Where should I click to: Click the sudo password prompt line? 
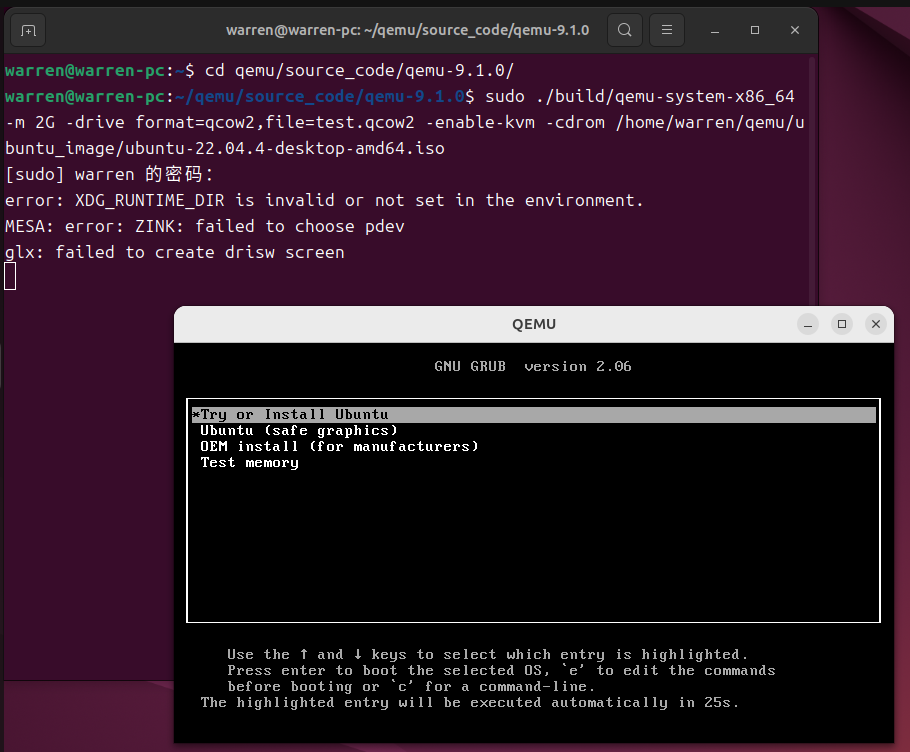point(109,174)
